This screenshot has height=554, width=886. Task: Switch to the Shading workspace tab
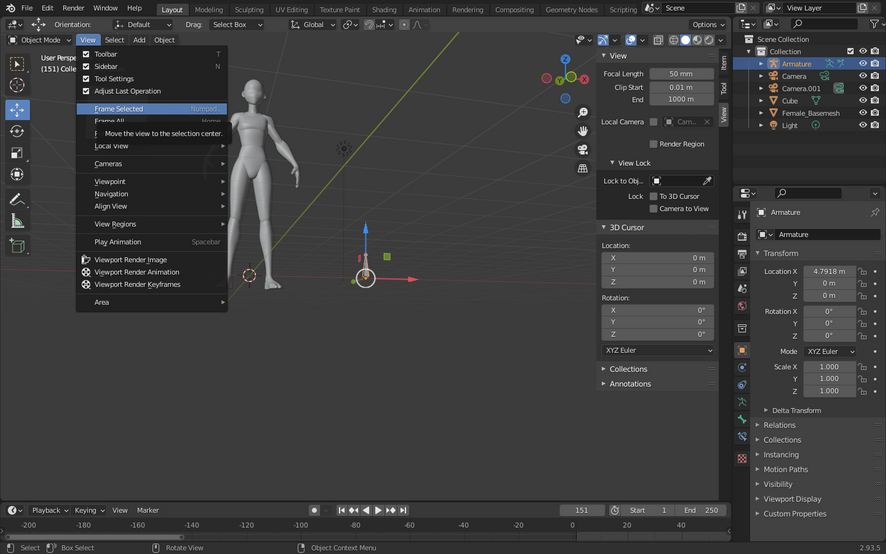pyautogui.click(x=384, y=10)
